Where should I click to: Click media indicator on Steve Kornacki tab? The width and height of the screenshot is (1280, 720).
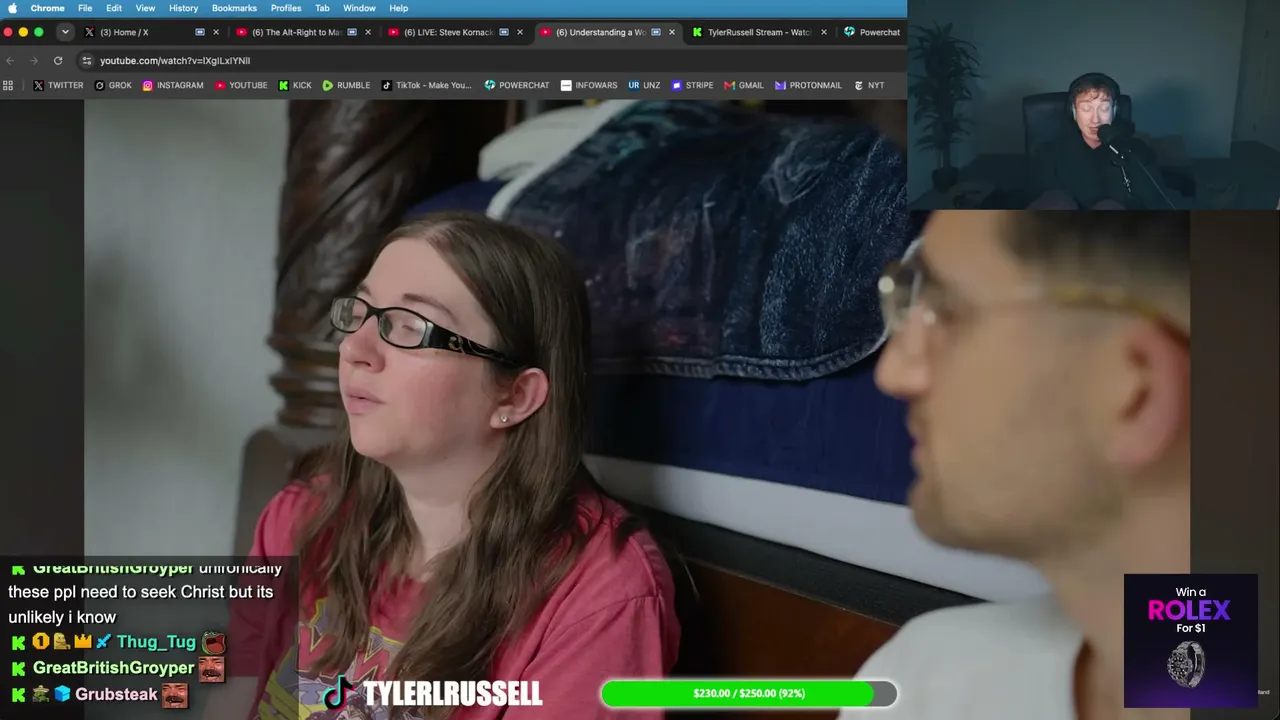(504, 32)
